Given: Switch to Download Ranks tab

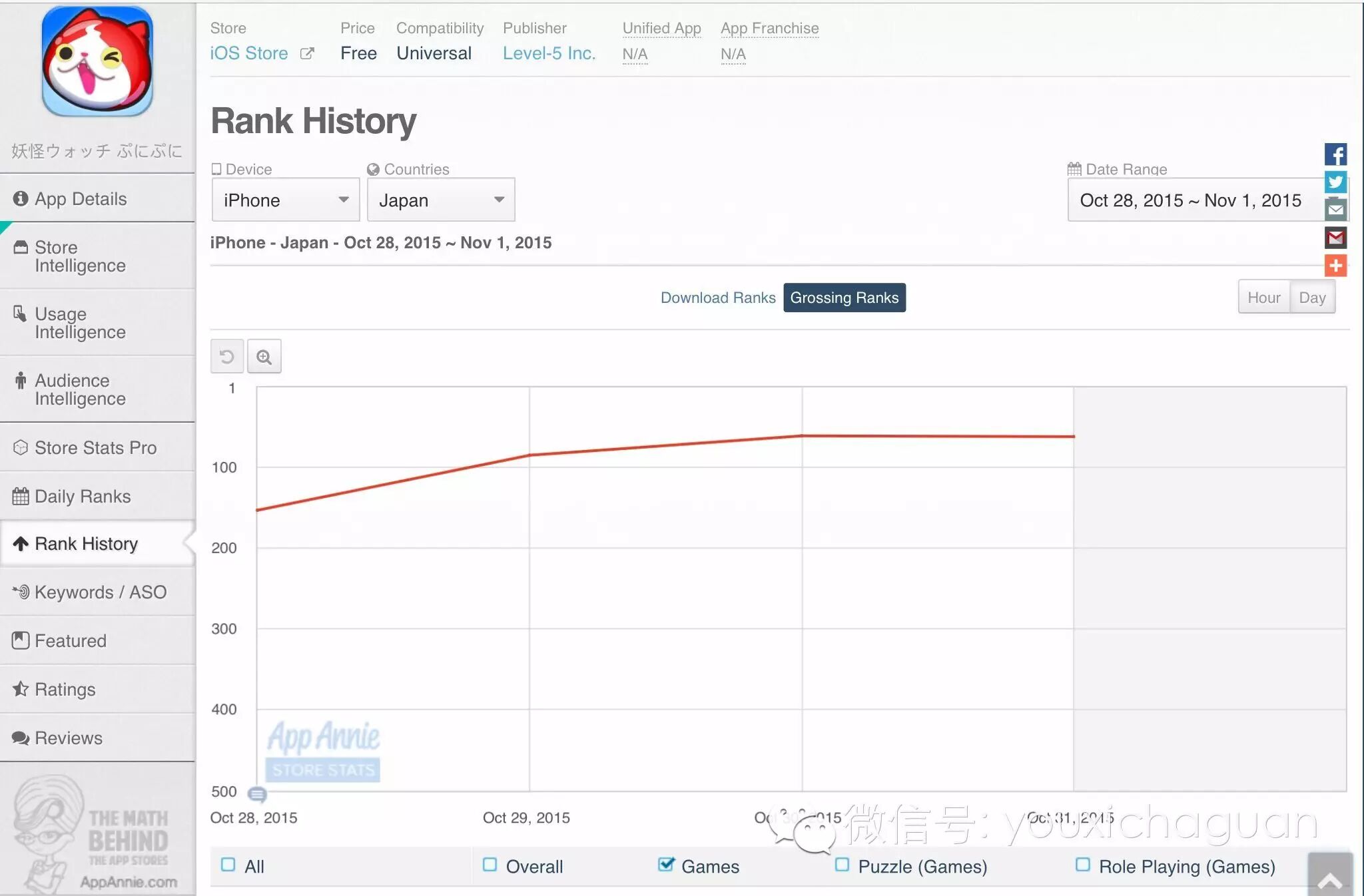Looking at the screenshot, I should coord(717,298).
